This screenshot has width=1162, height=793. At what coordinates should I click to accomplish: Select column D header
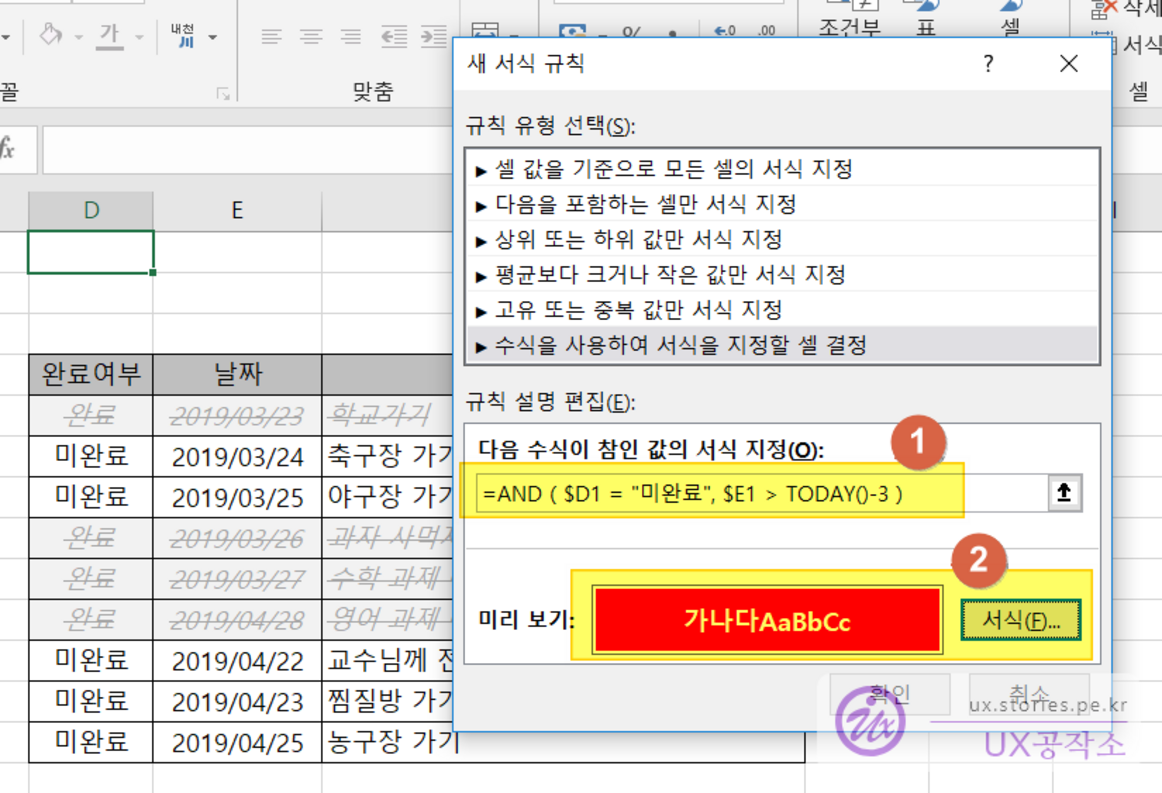[x=91, y=210]
